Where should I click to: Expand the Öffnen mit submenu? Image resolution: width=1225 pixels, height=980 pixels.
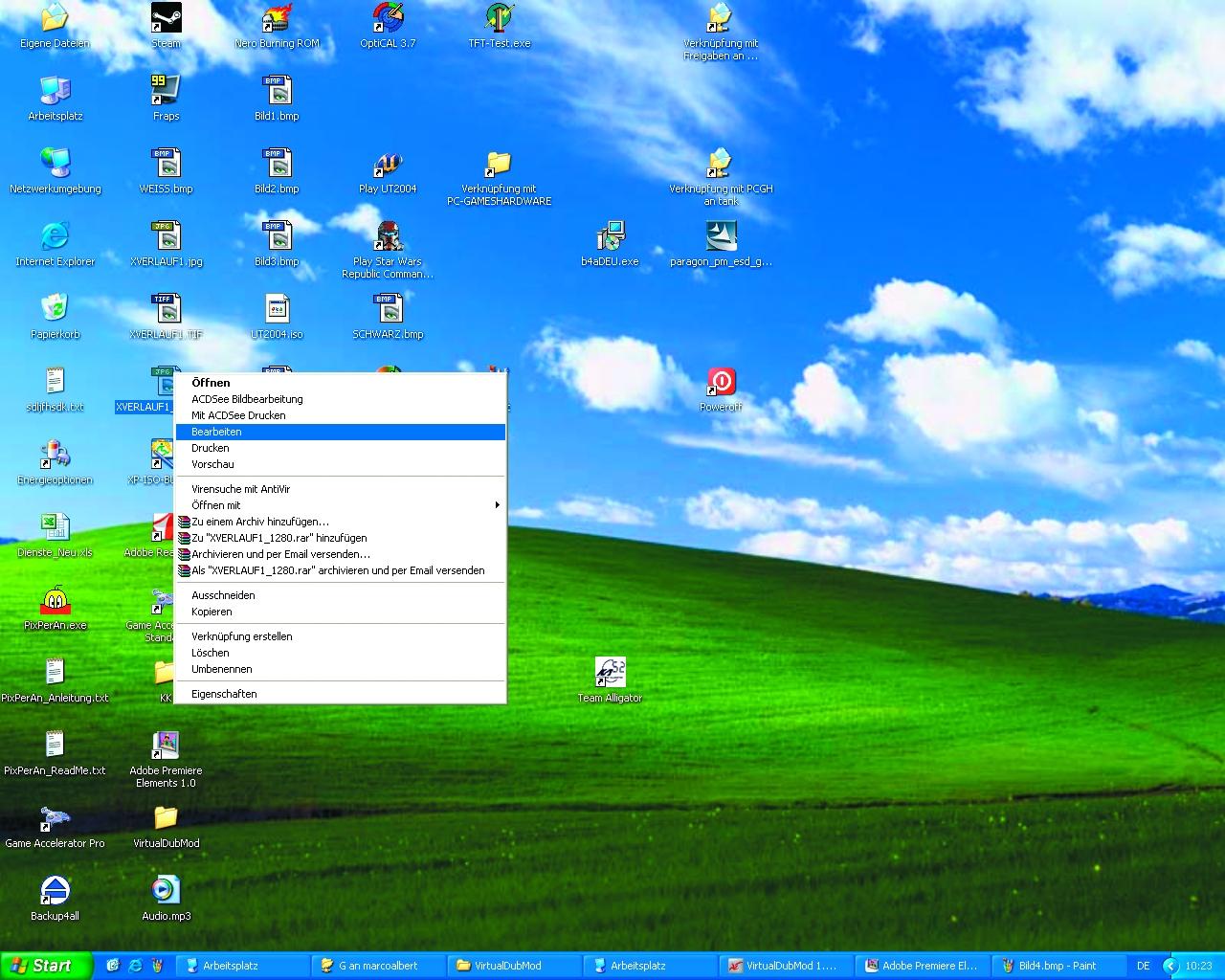(341, 505)
